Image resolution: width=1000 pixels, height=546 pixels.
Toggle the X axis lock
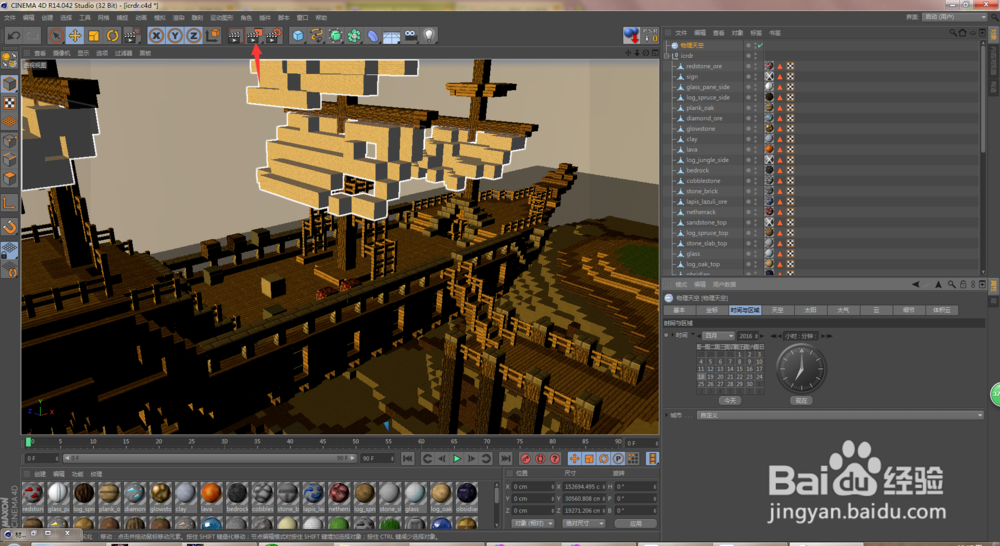pyautogui.click(x=156, y=36)
